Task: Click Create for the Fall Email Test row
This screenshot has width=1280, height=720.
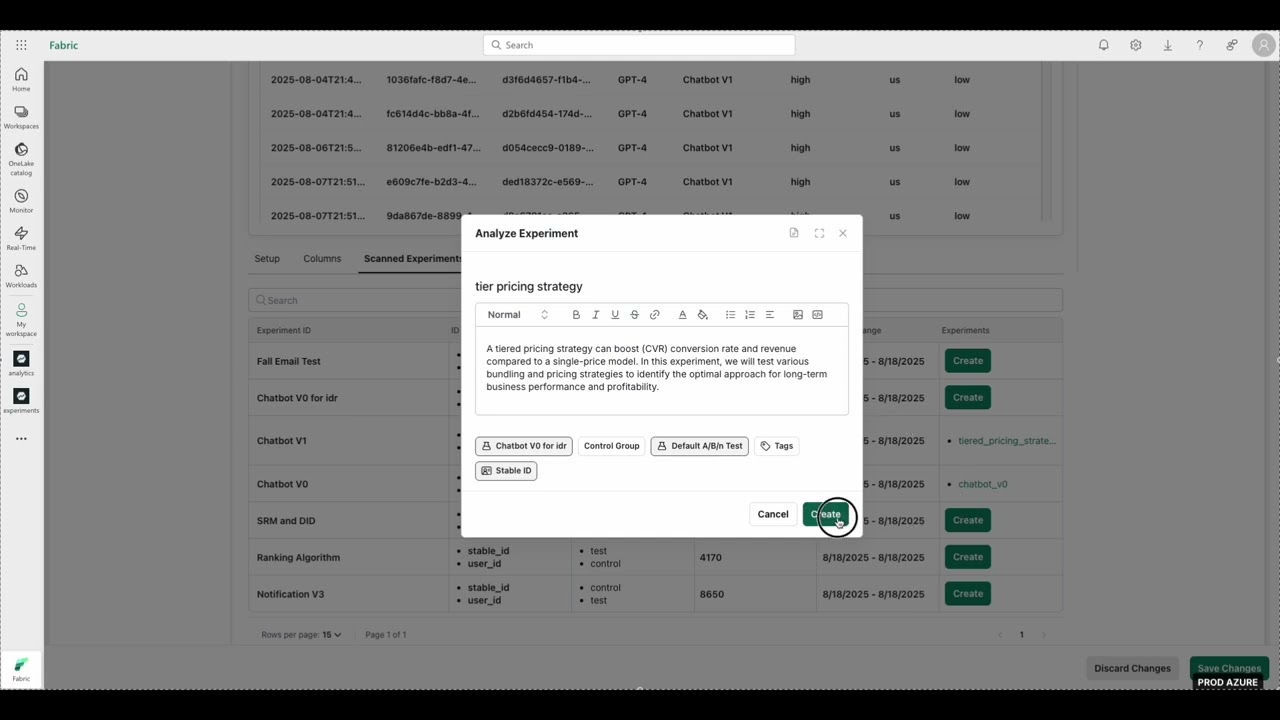Action: click(x=968, y=361)
